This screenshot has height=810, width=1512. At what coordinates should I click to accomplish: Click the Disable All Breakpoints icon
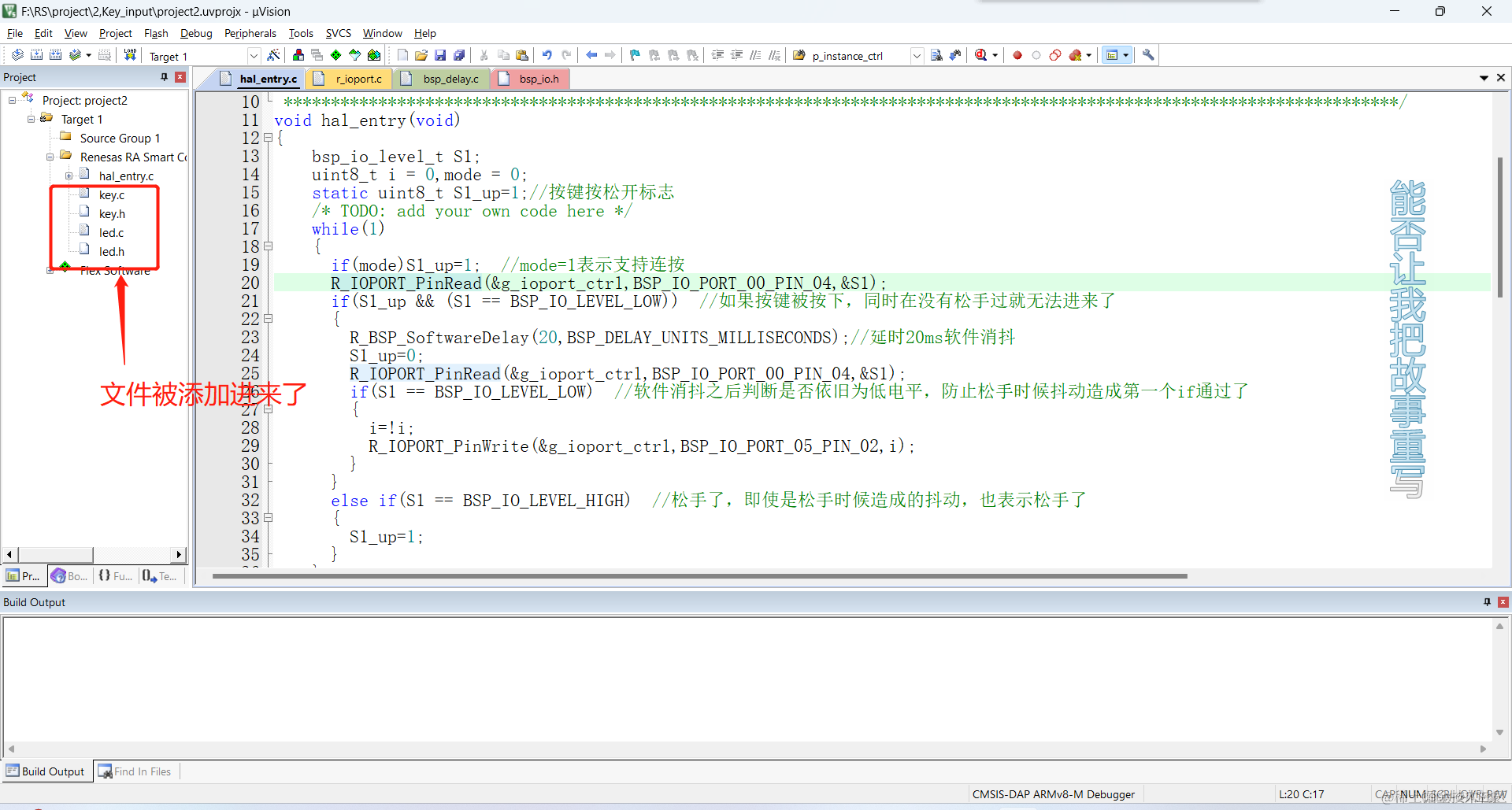pos(1055,55)
